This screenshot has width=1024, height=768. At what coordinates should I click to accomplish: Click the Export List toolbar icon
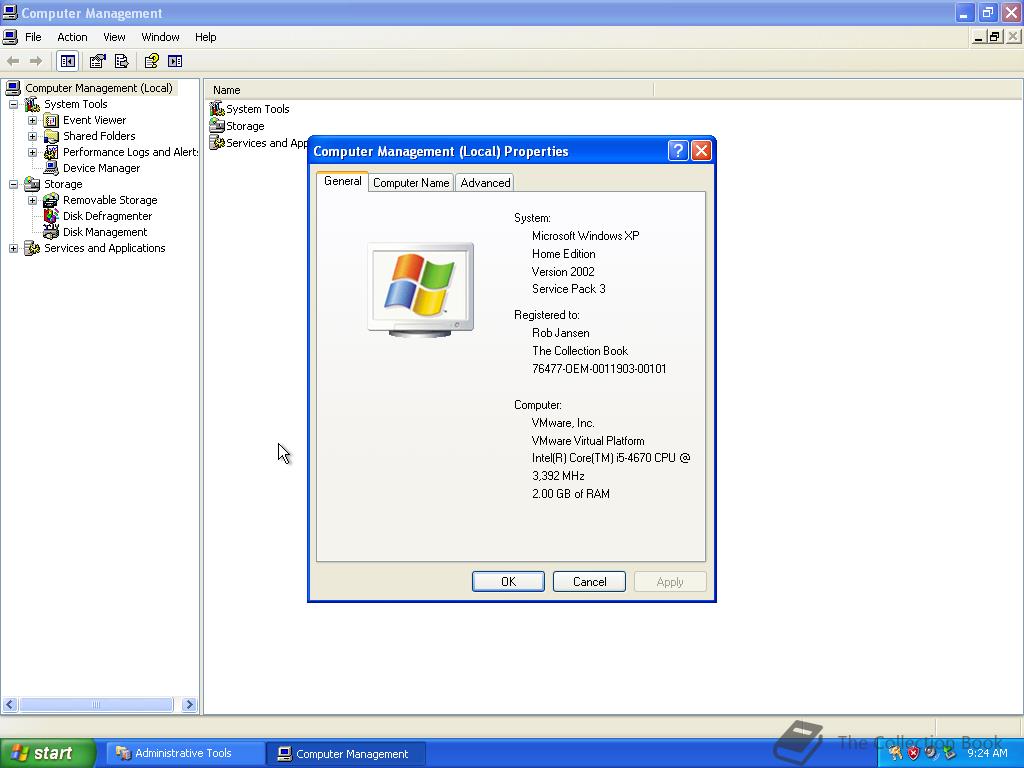(x=121, y=61)
